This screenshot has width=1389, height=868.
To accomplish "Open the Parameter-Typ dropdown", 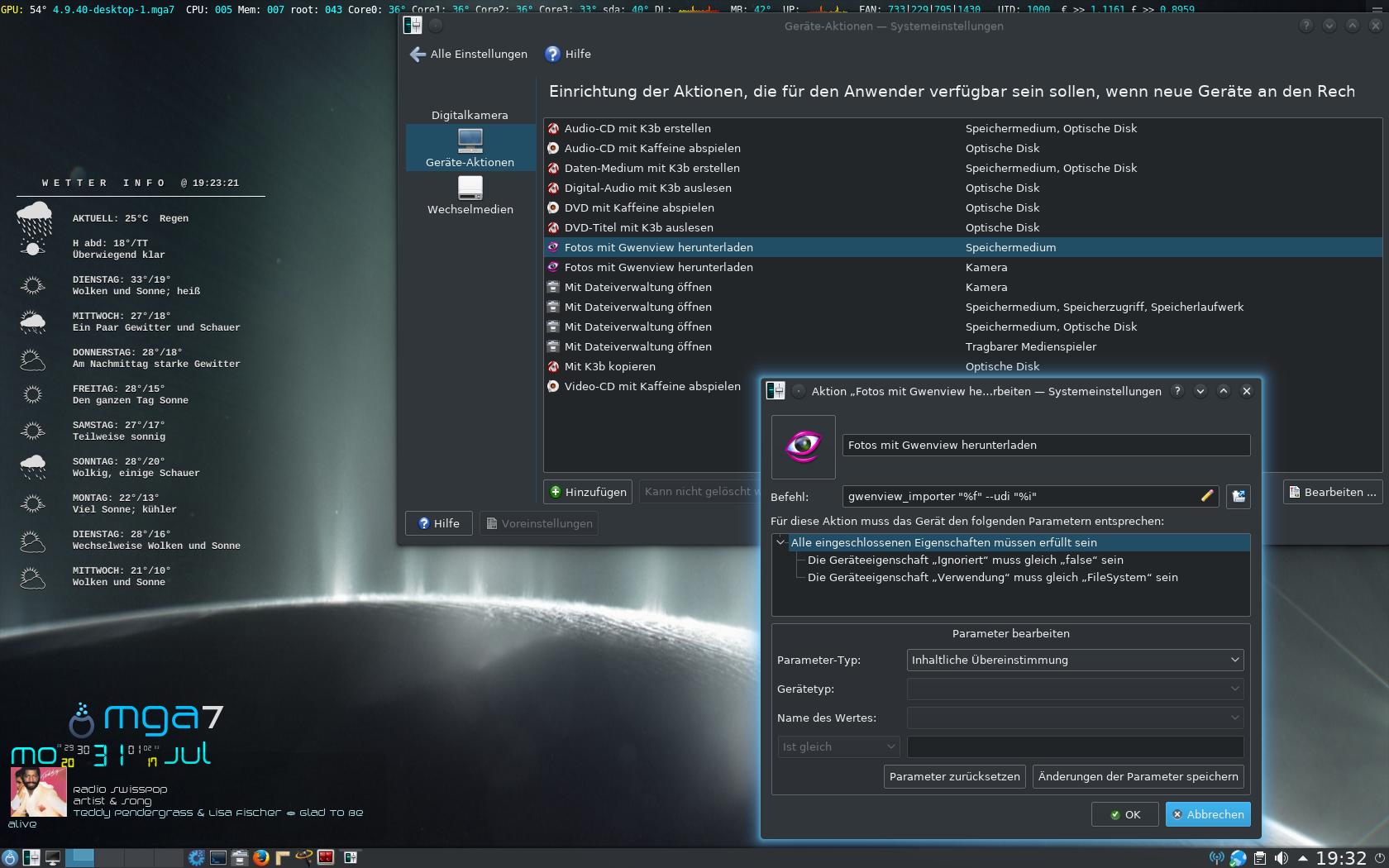I will coord(1075,660).
